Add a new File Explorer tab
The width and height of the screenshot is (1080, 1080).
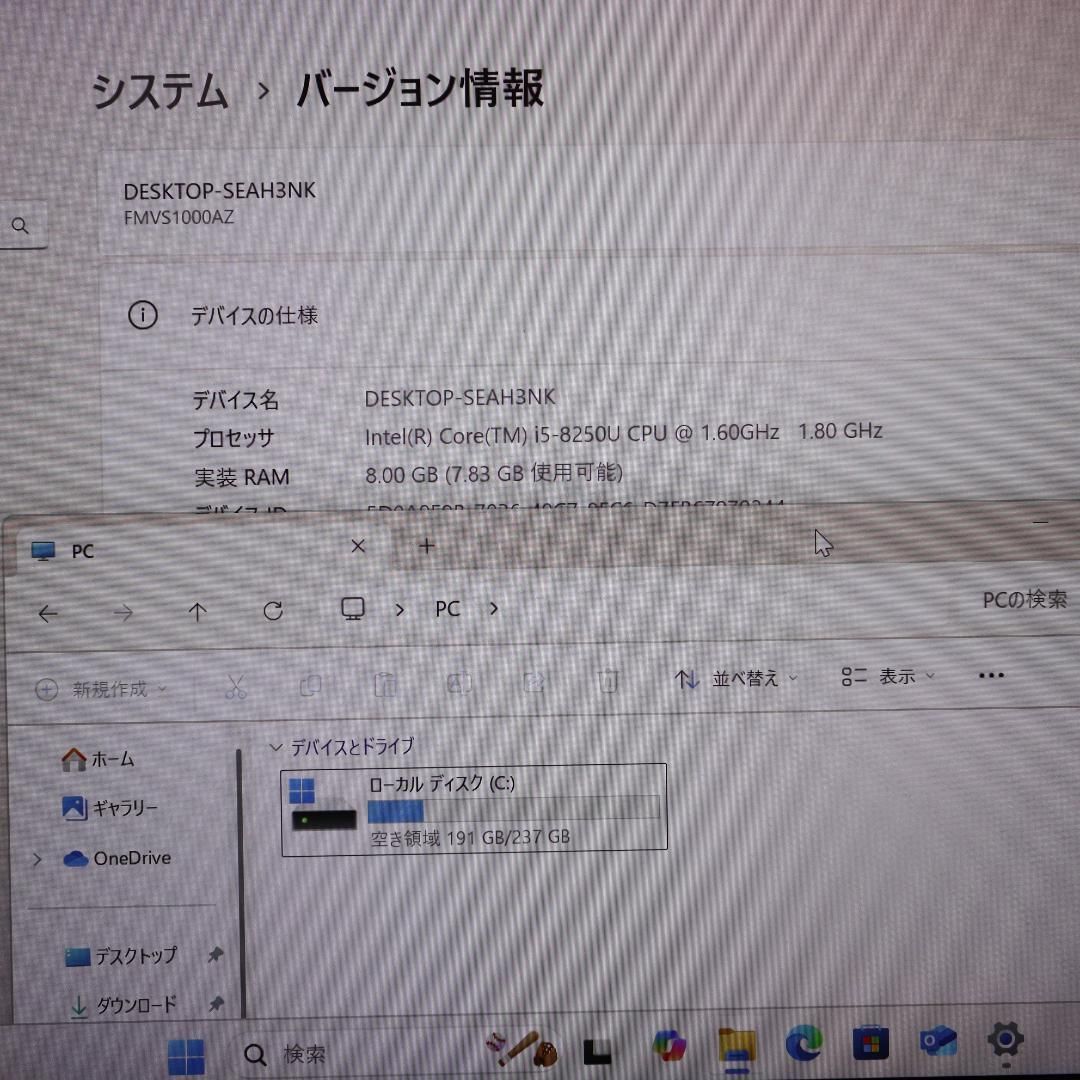click(427, 546)
